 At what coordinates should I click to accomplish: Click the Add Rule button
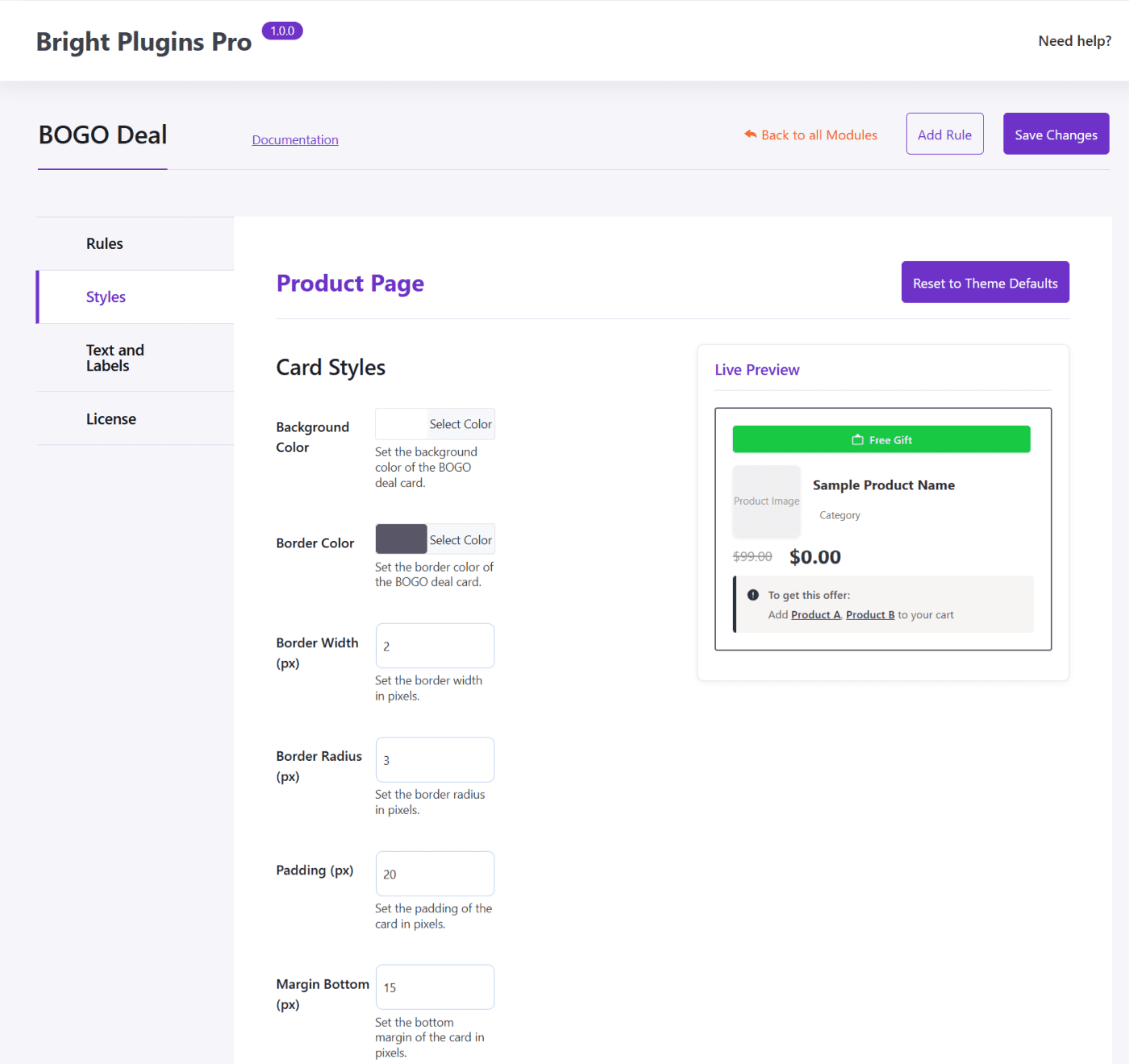[x=944, y=134]
